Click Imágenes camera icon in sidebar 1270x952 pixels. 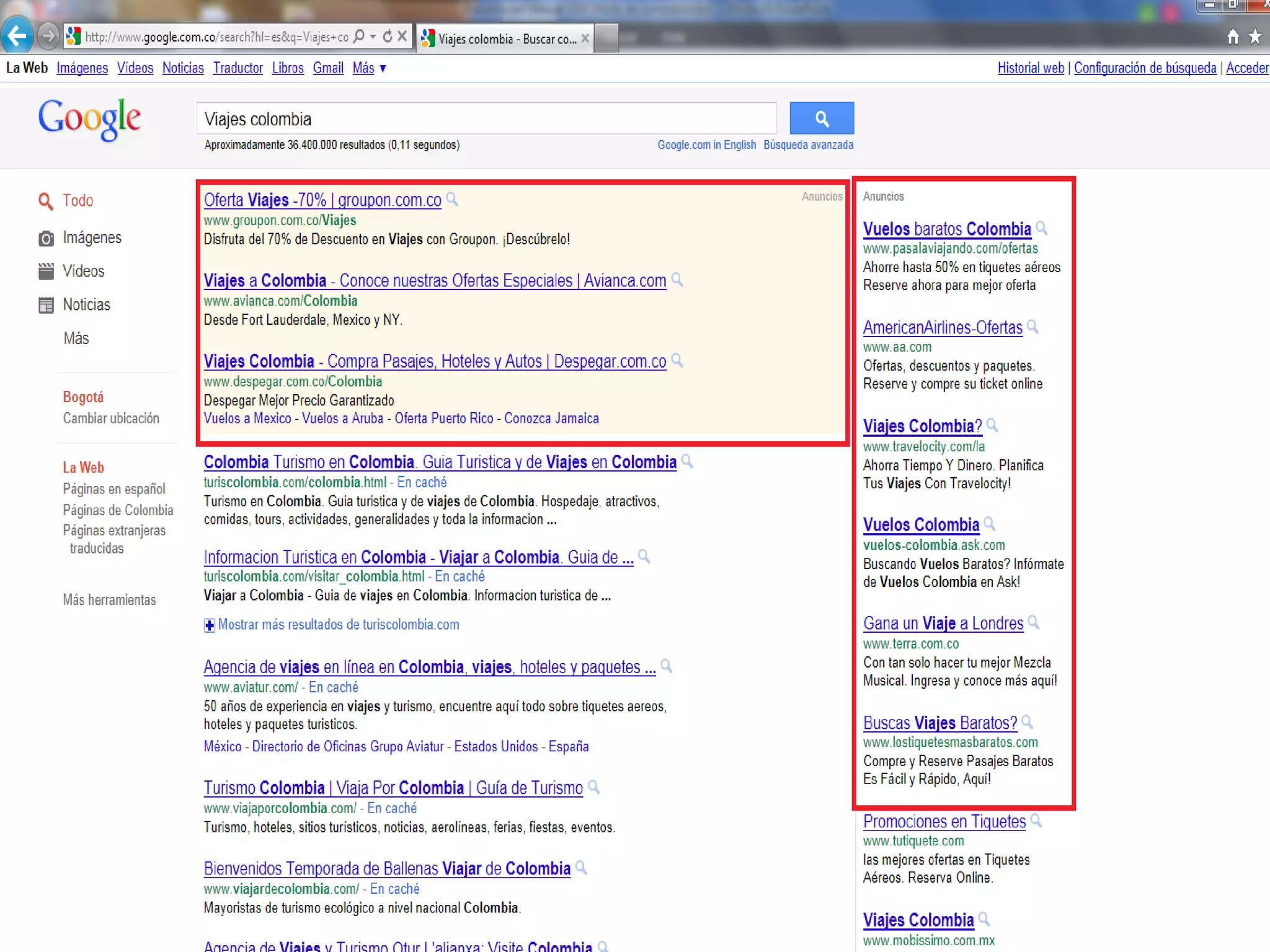(x=46, y=239)
